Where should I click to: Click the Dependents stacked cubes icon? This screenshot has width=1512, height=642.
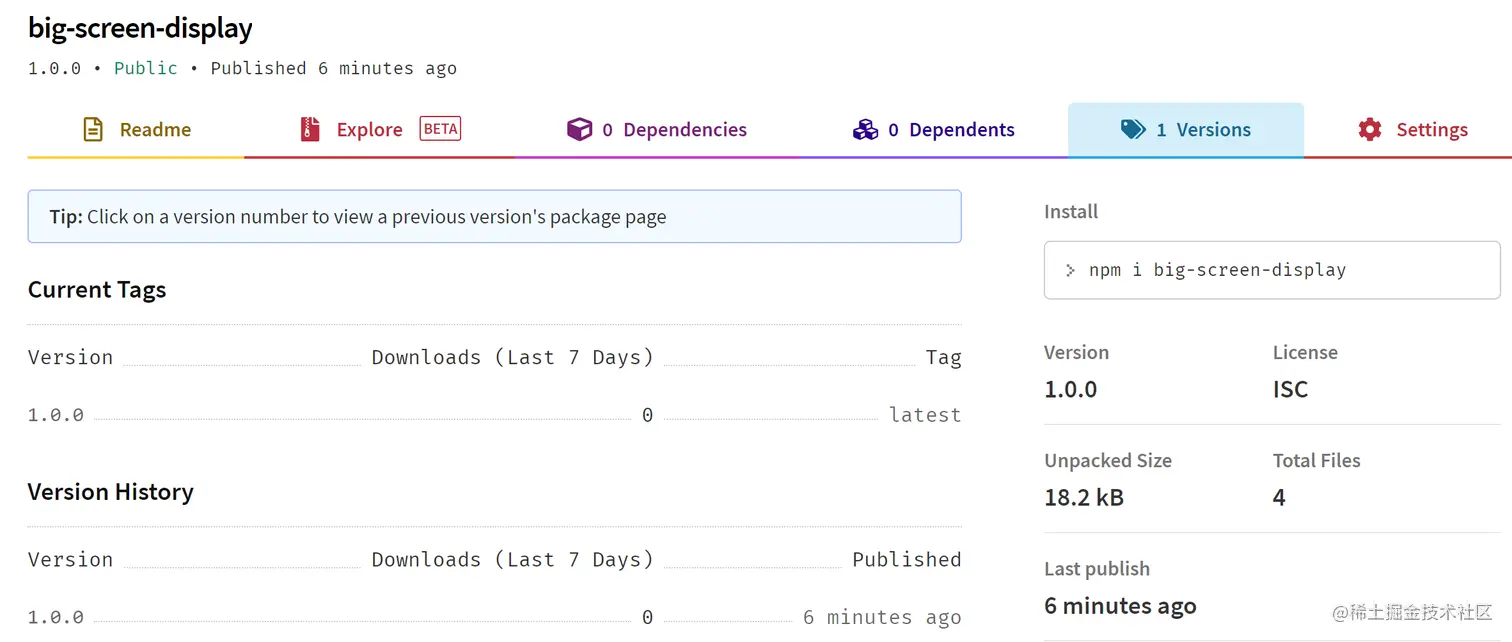pos(865,129)
